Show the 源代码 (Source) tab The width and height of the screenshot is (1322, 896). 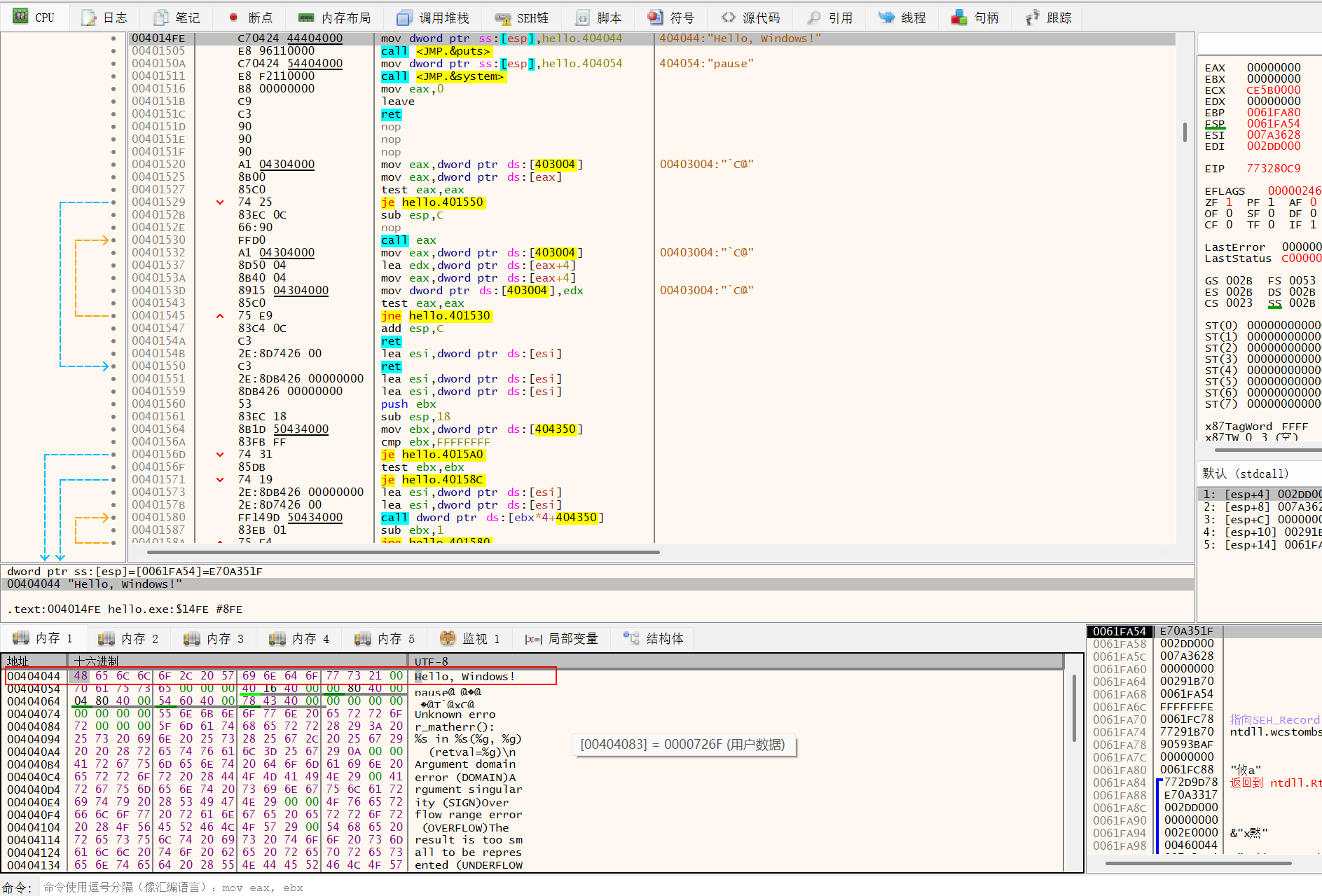750,18
